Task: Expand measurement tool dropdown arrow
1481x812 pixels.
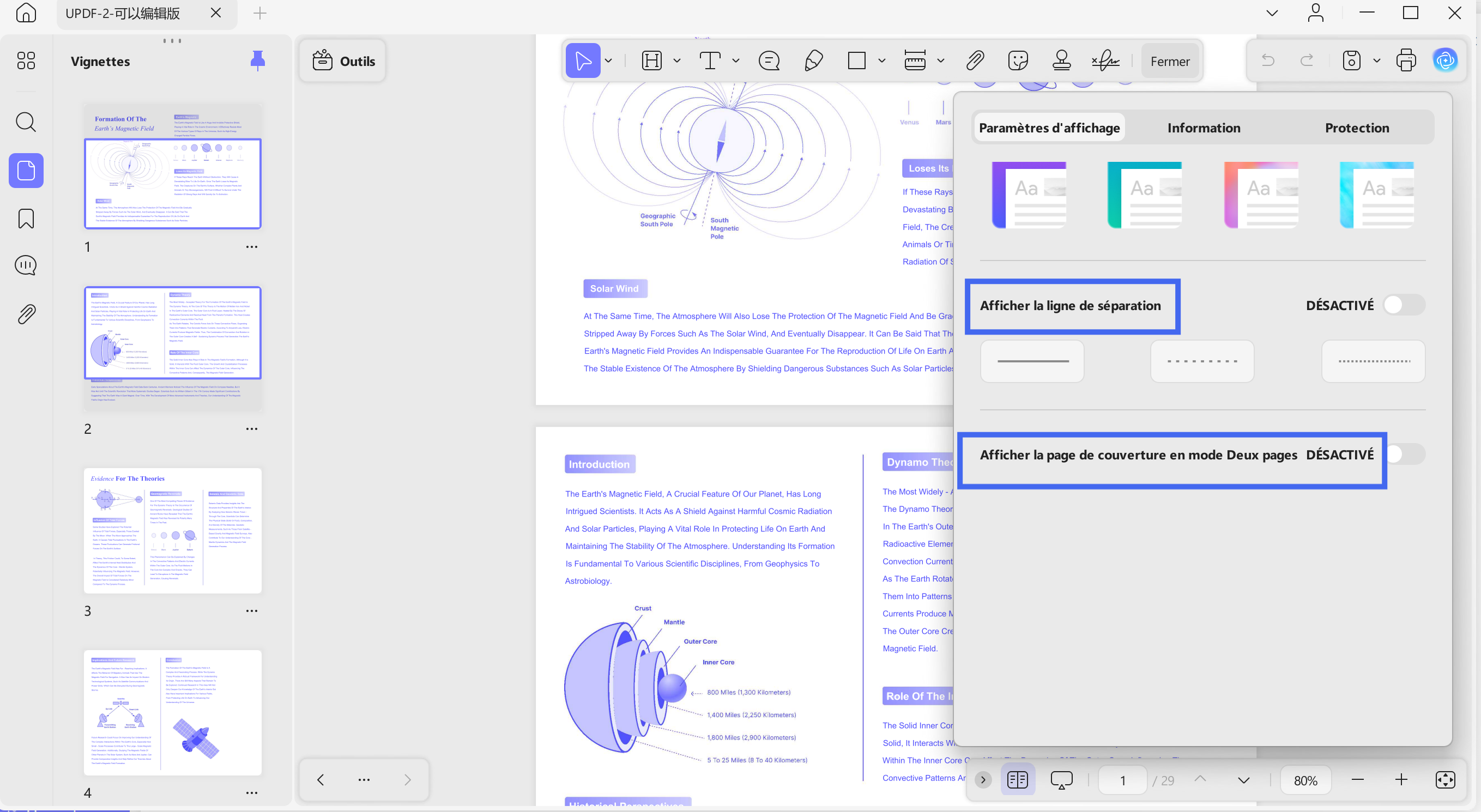Action: [x=941, y=60]
